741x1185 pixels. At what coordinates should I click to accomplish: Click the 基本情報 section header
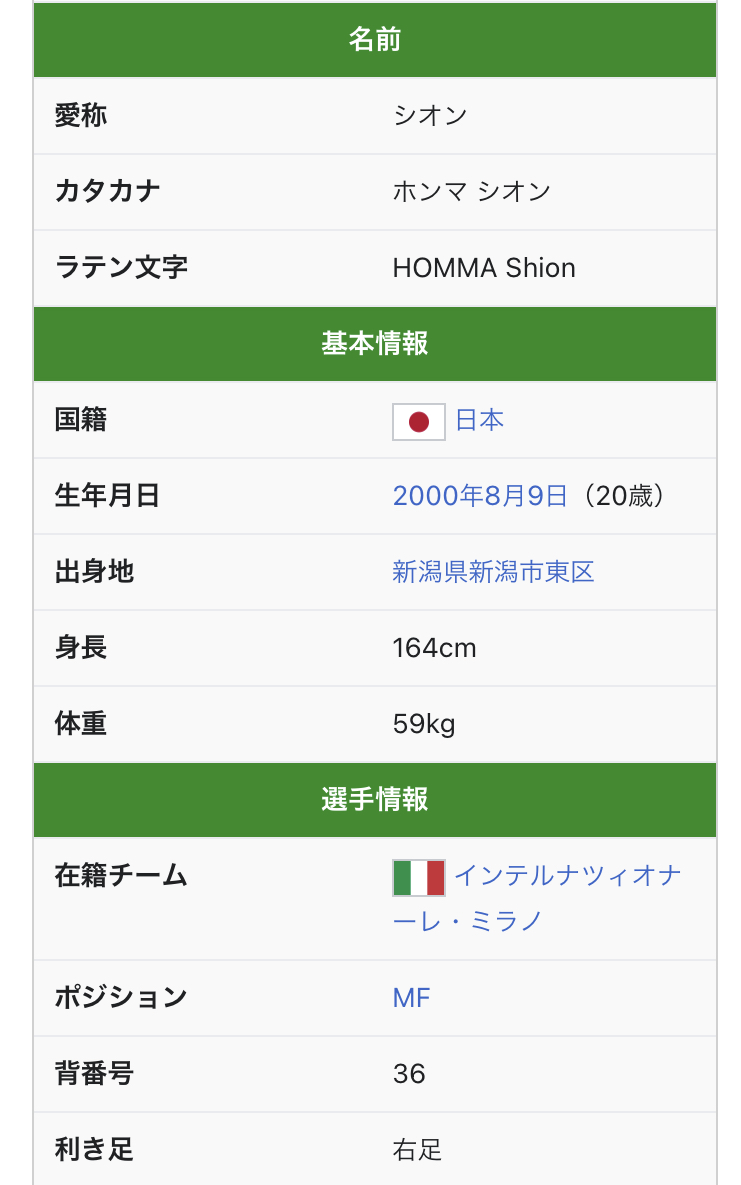[x=375, y=344]
